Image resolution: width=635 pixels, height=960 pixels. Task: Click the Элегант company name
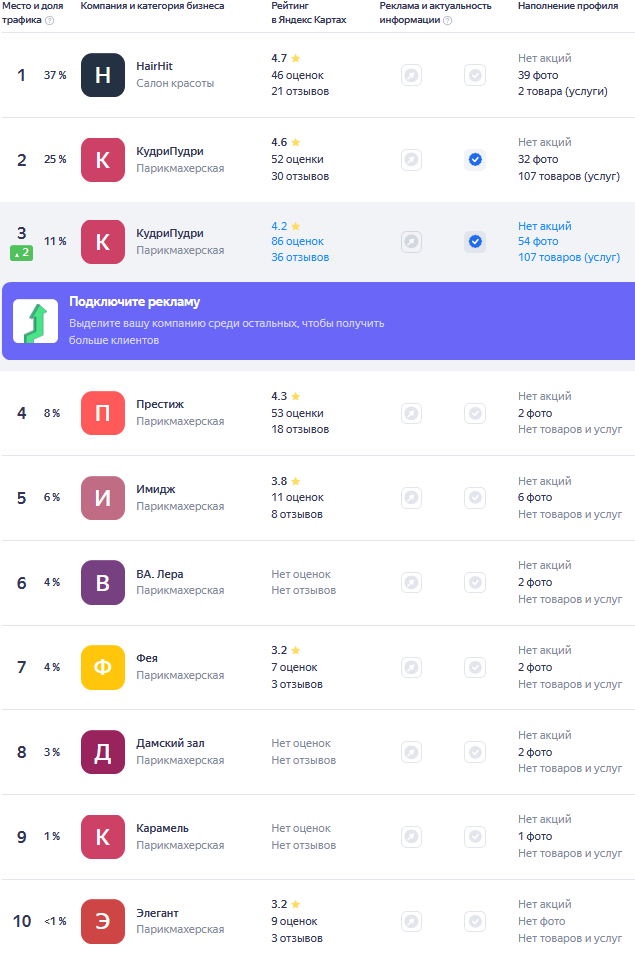coord(157,913)
